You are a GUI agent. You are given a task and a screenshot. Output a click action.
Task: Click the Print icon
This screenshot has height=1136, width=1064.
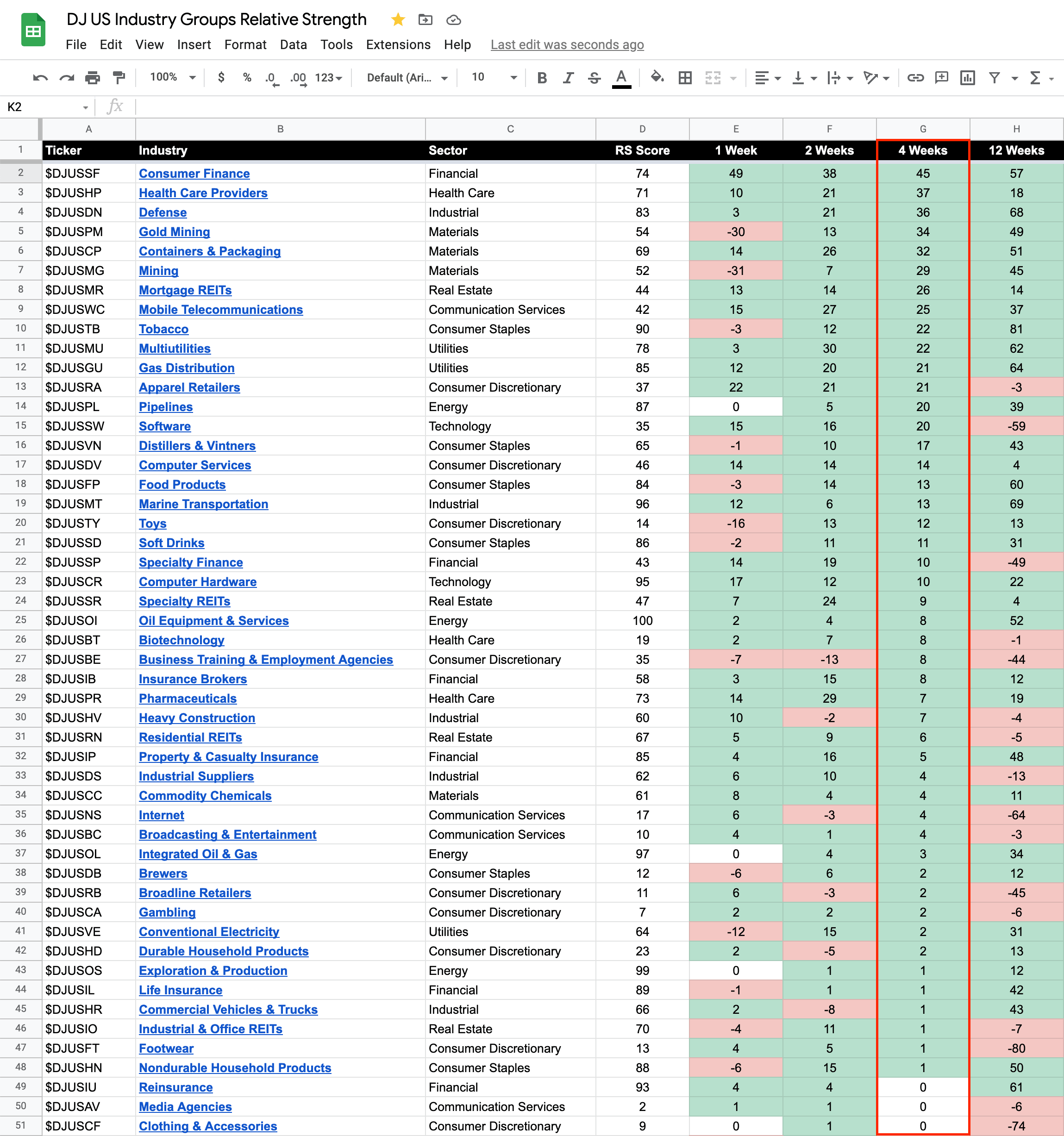[92, 78]
